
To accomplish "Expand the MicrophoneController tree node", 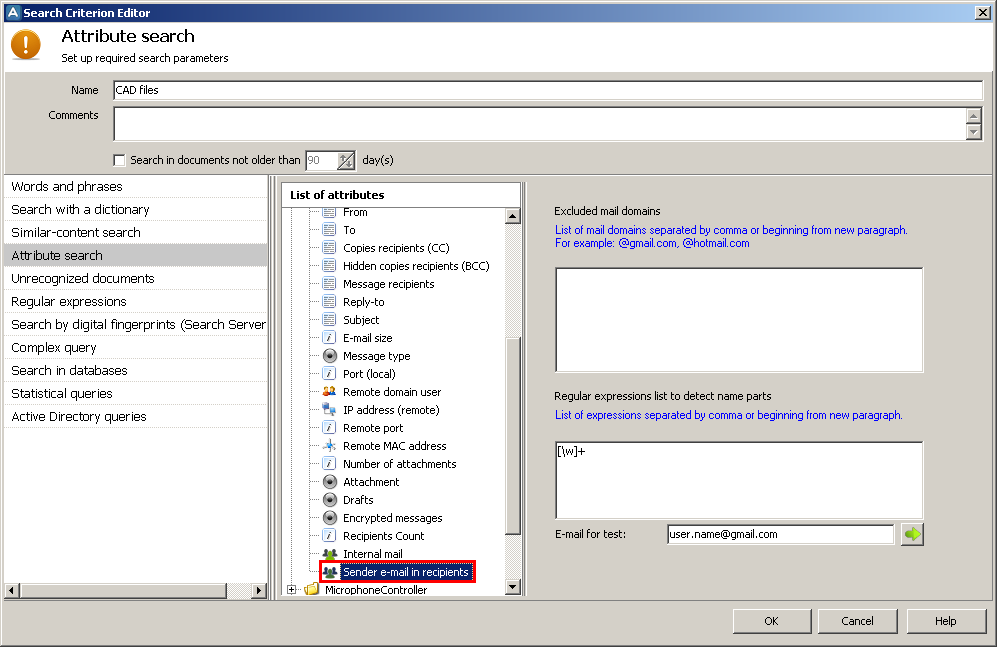I will 291,590.
